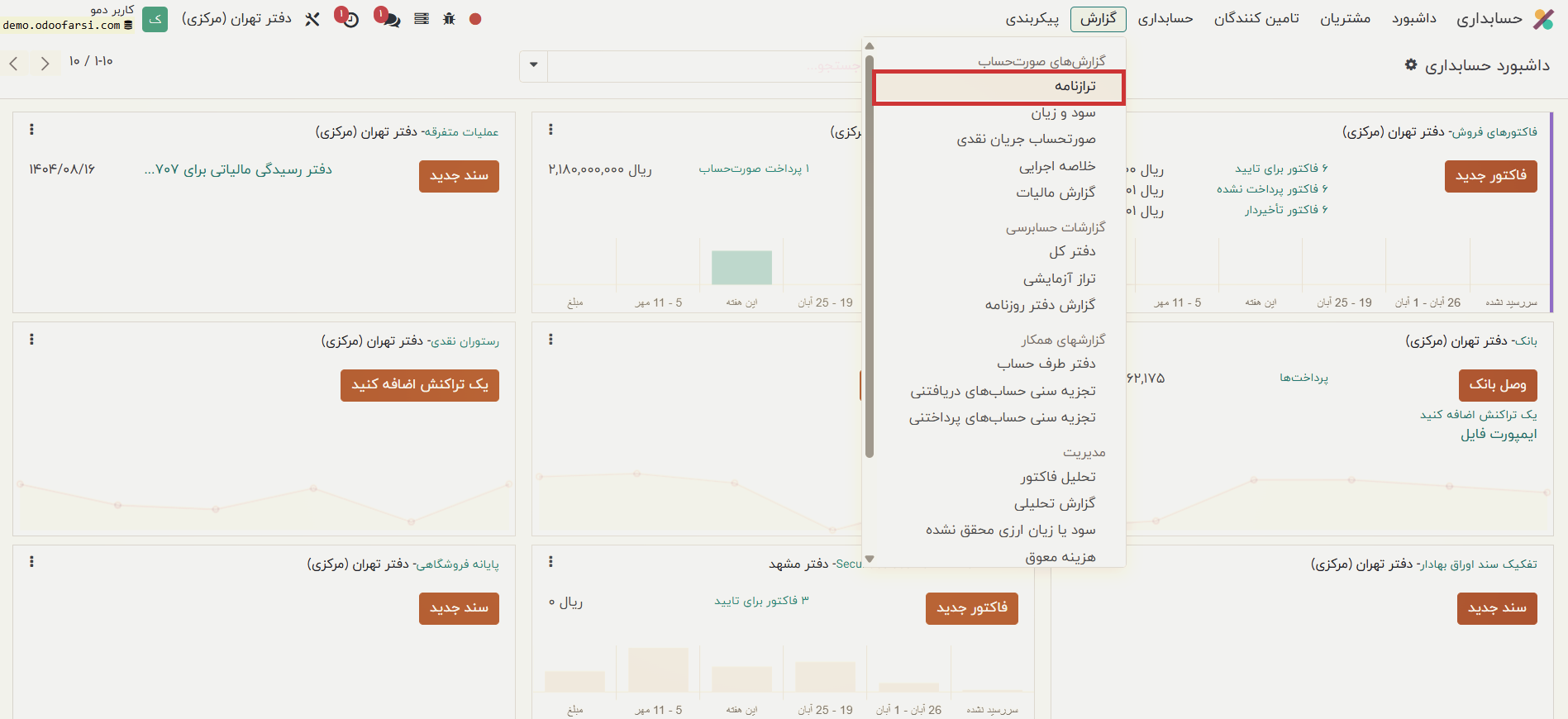Open the پیکربندی menu

coord(1032,18)
